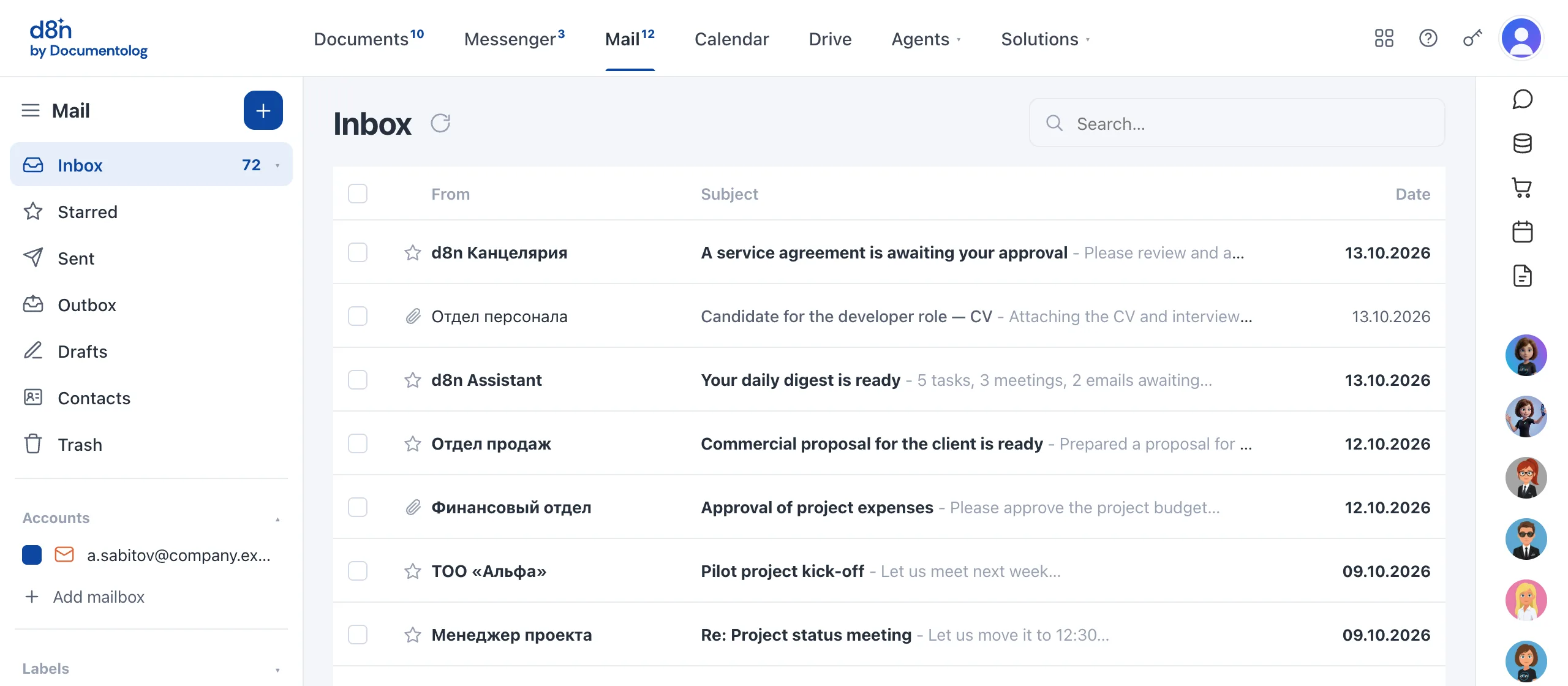Open document icon in right panel
The image size is (1568, 686).
coord(1522,276)
